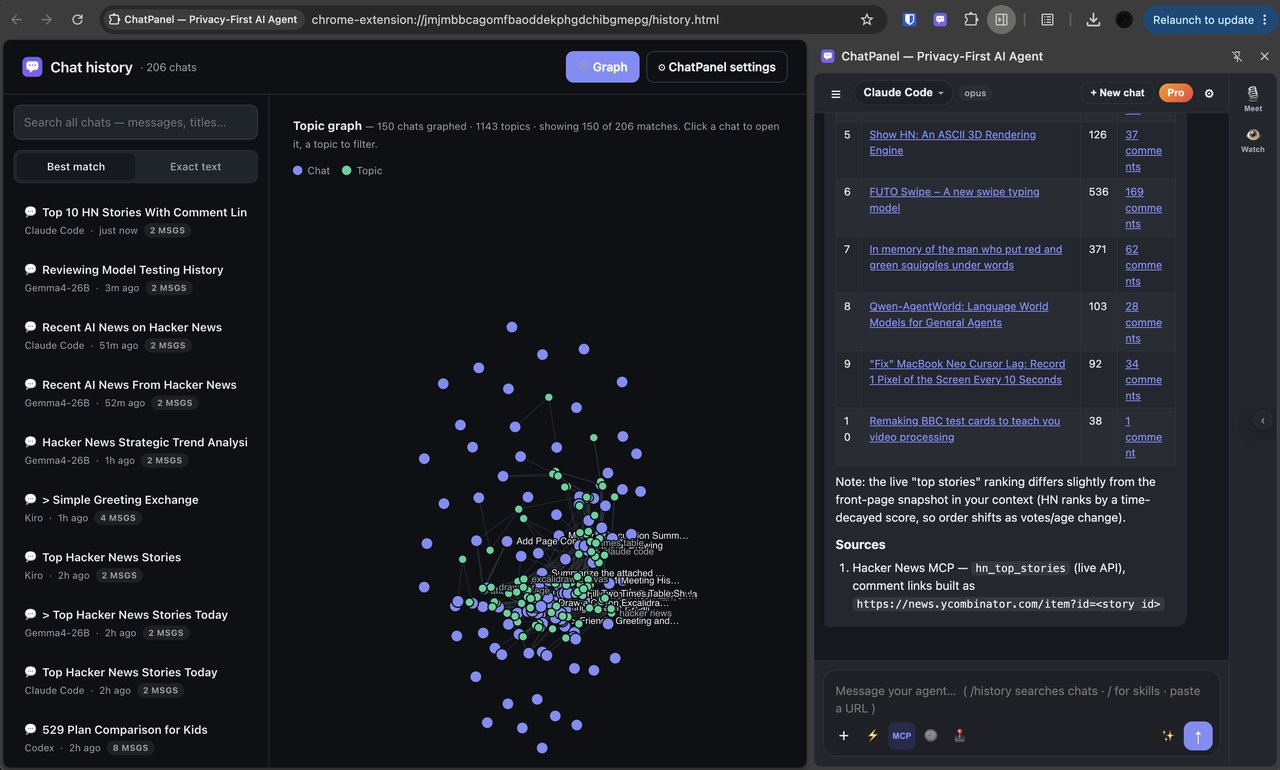Click the opus model badge
The image size is (1280, 770).
pyautogui.click(x=975, y=93)
